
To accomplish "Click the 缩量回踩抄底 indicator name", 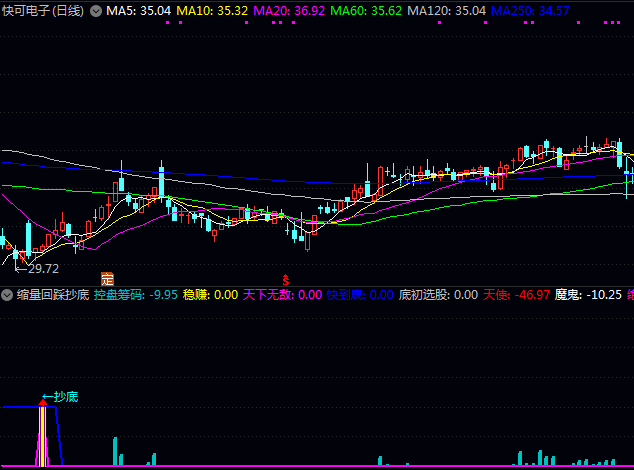I will pyautogui.click(x=53, y=295).
